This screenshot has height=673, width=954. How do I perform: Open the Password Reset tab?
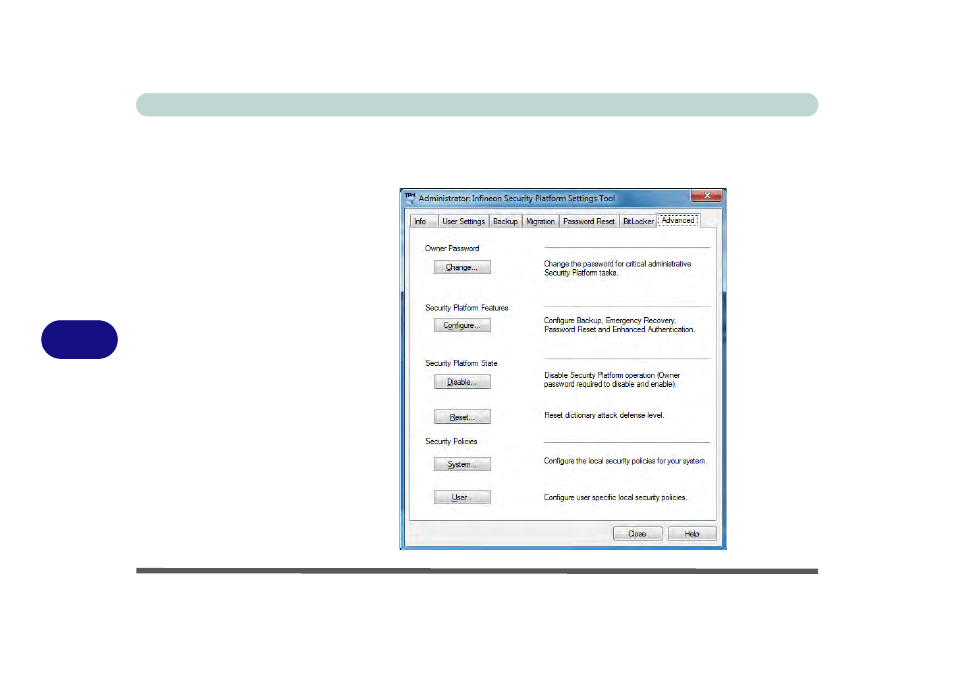click(589, 221)
